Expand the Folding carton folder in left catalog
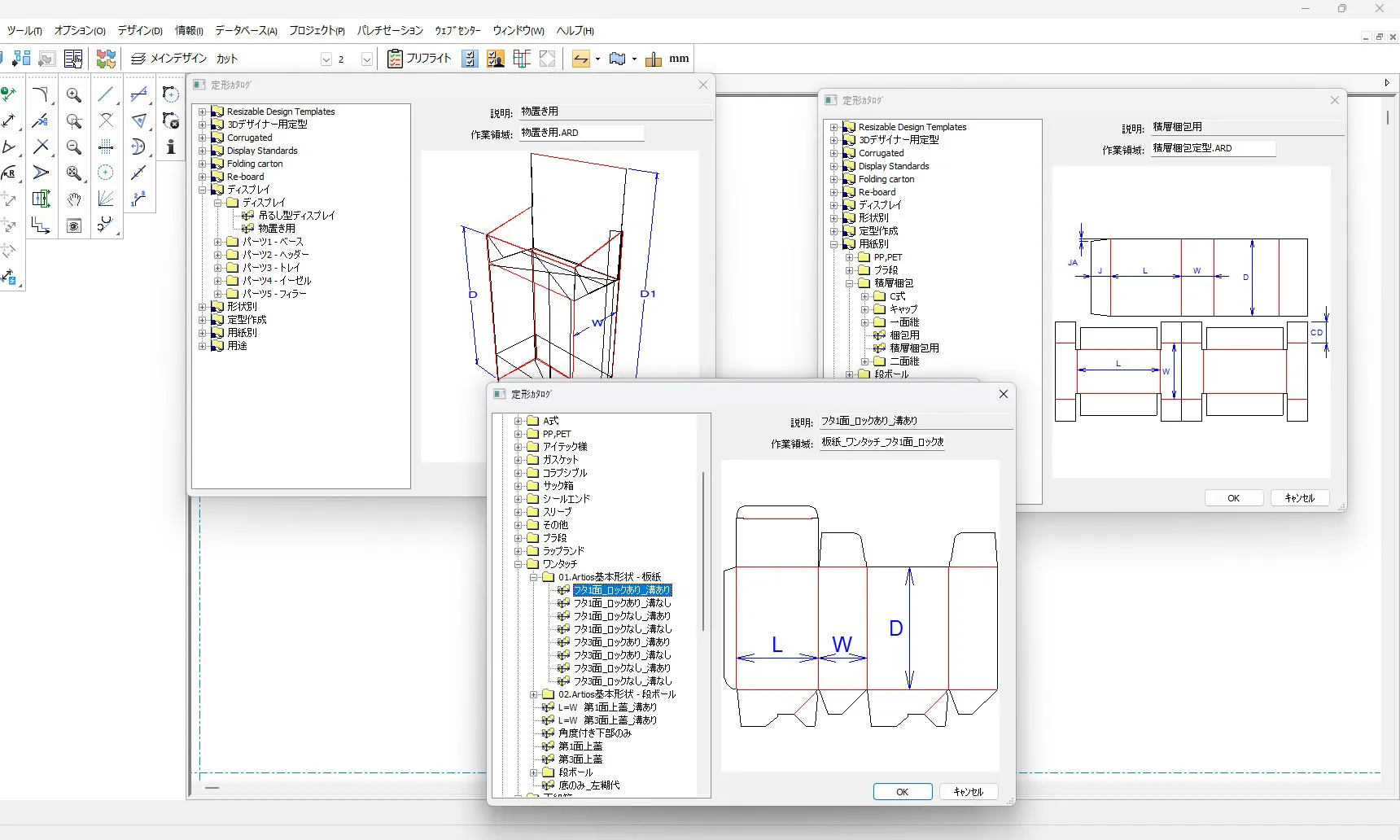The width and height of the screenshot is (1400, 840). tap(203, 164)
